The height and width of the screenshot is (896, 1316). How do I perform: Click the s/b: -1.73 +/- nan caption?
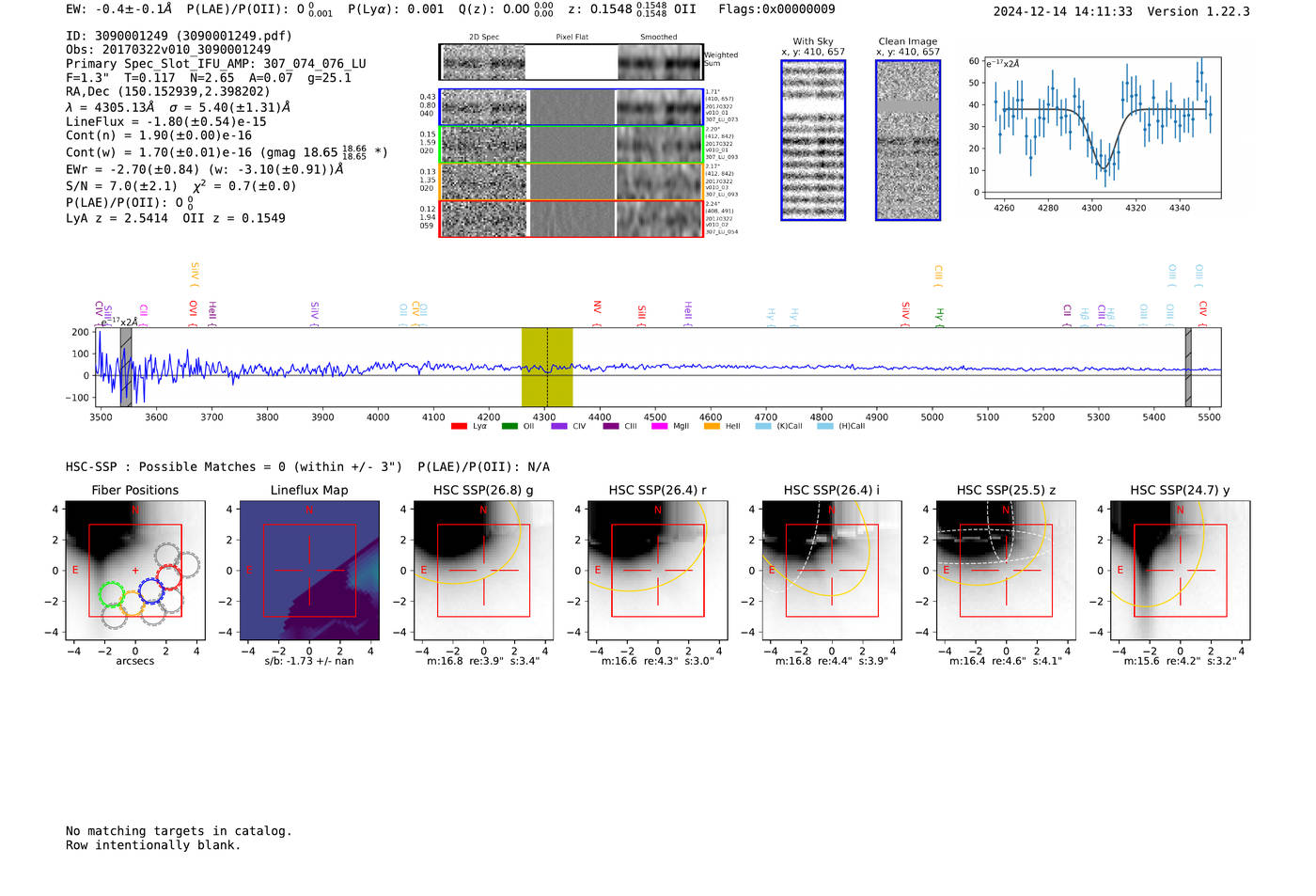(x=309, y=661)
